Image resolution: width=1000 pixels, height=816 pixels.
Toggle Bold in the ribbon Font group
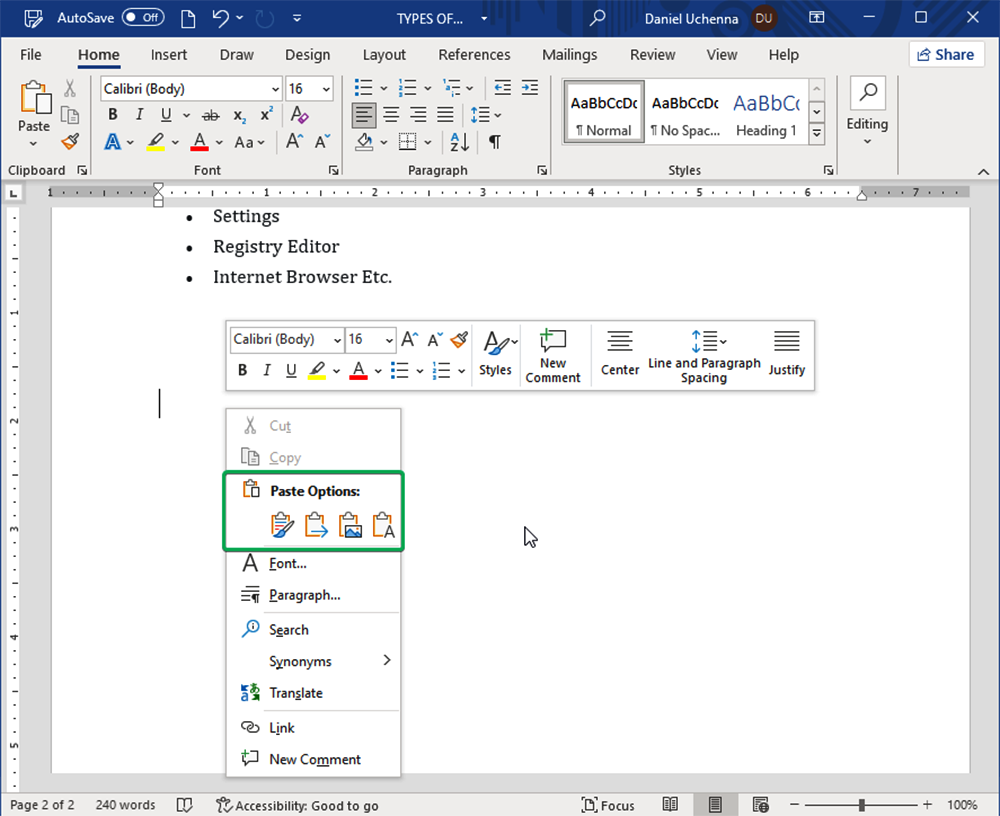(112, 115)
